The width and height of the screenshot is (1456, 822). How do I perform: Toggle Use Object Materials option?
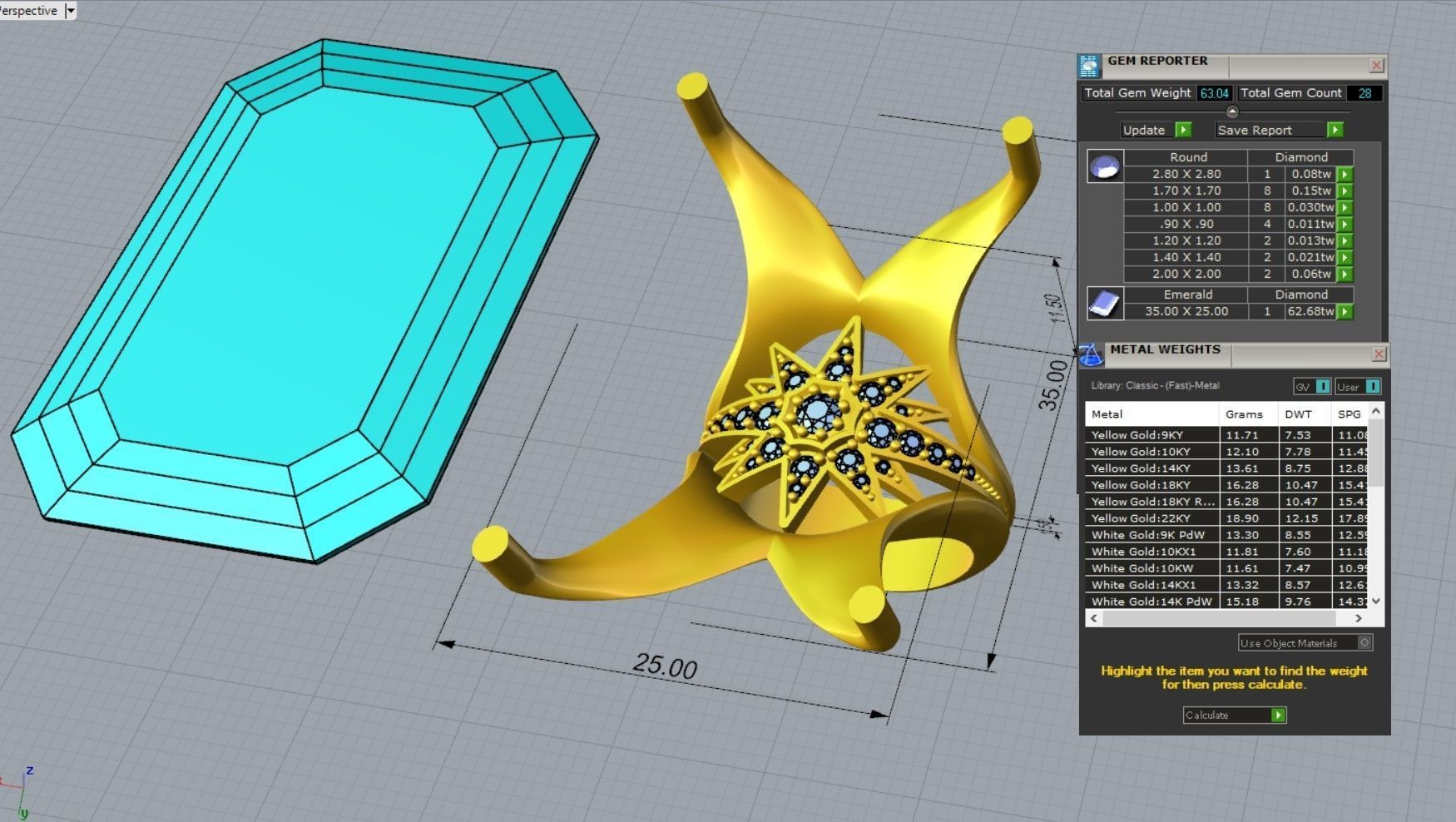(1364, 642)
